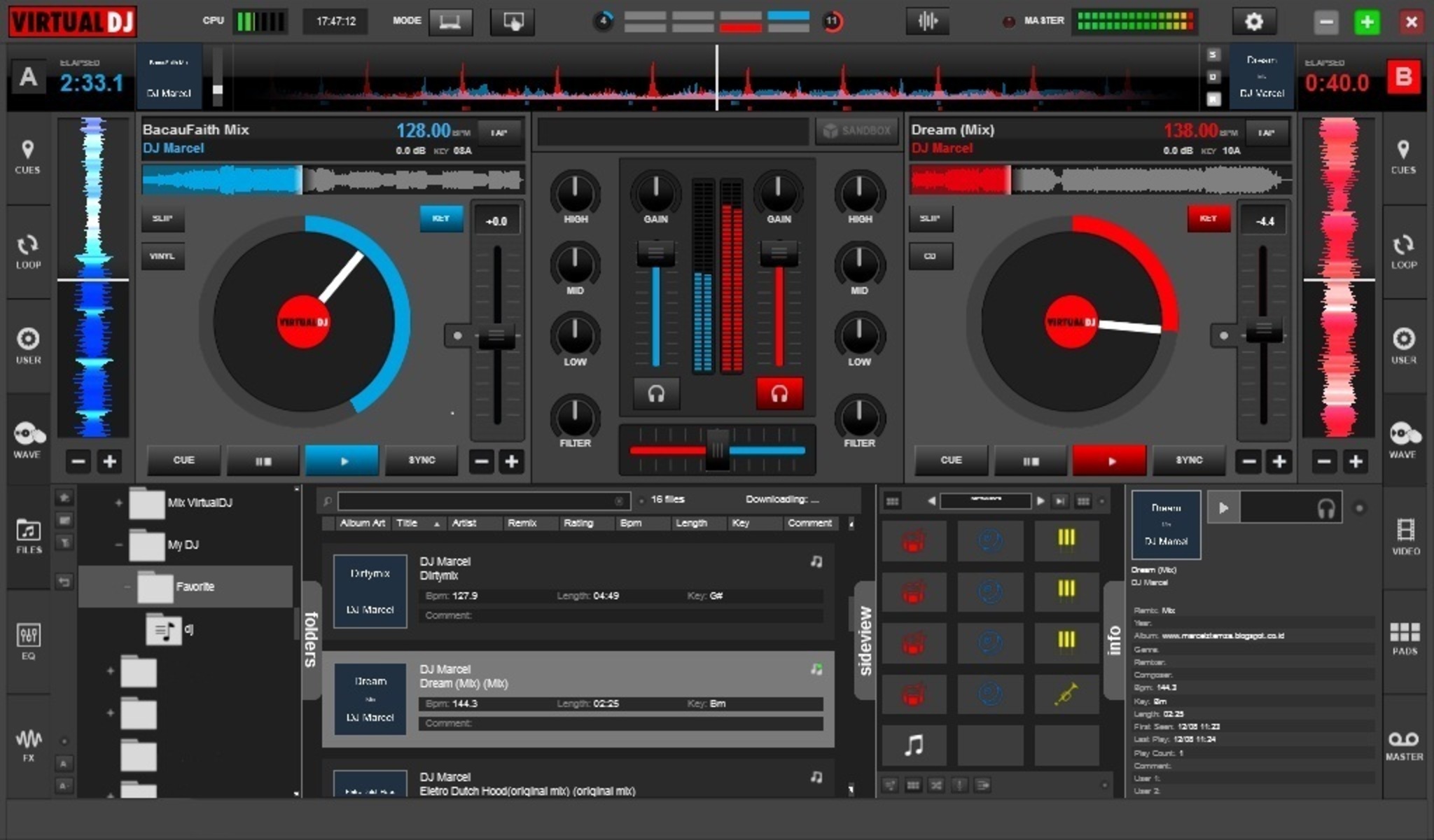This screenshot has height=840, width=1434.
Task: Click the search input field
Action: pos(483,501)
